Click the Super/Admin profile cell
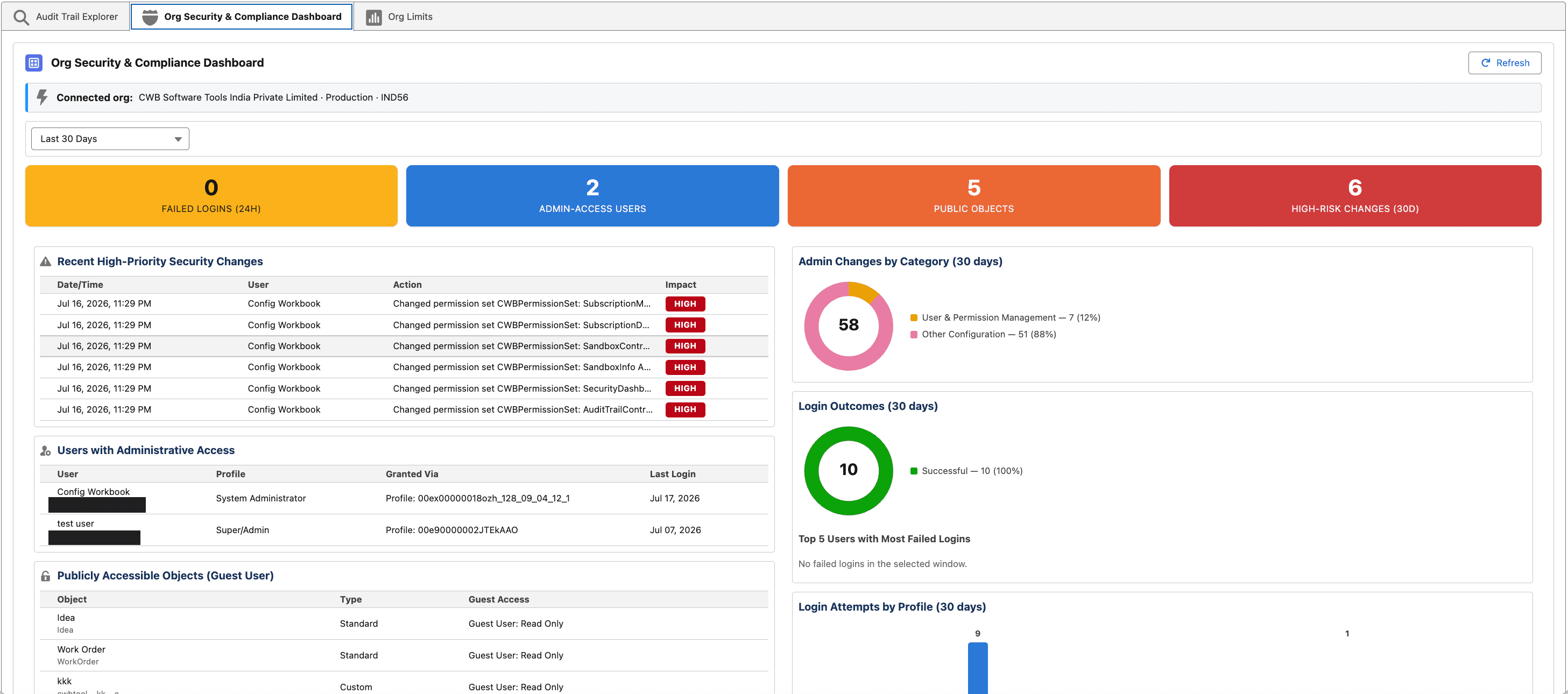1568x694 pixels. 242,530
